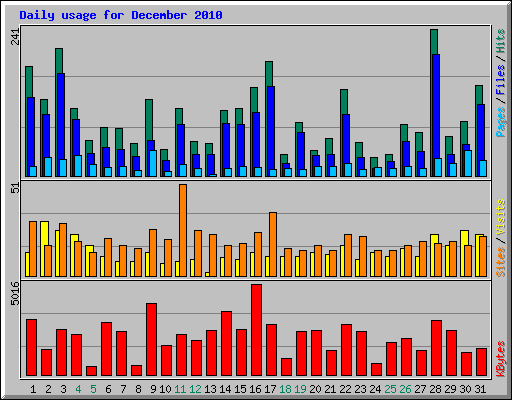Image resolution: width=512 pixels, height=400 pixels.
Task: Click day label '13' on the x-axis
Action: tap(210, 389)
